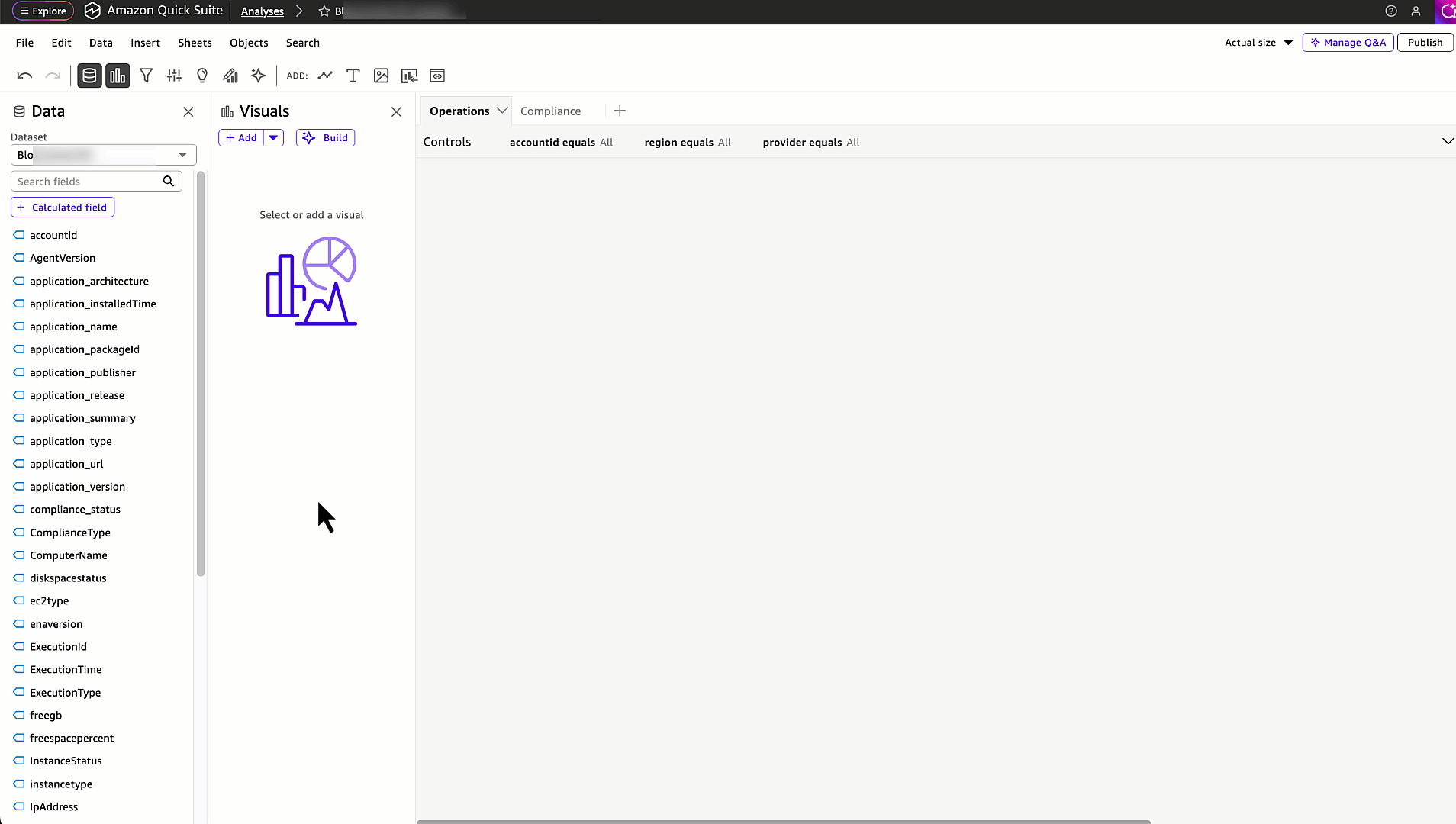Open the Filter tool icon
The image size is (1456, 824).
coord(147,76)
